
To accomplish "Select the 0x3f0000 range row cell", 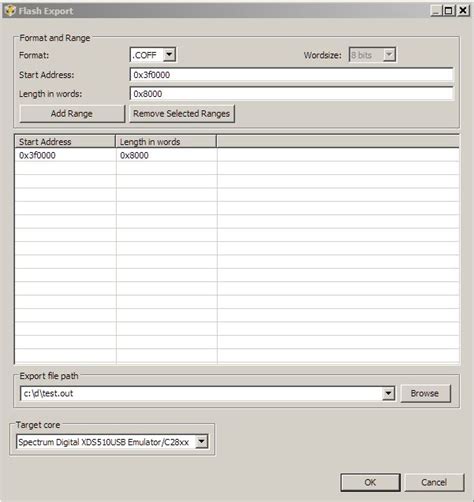I will pos(65,155).
